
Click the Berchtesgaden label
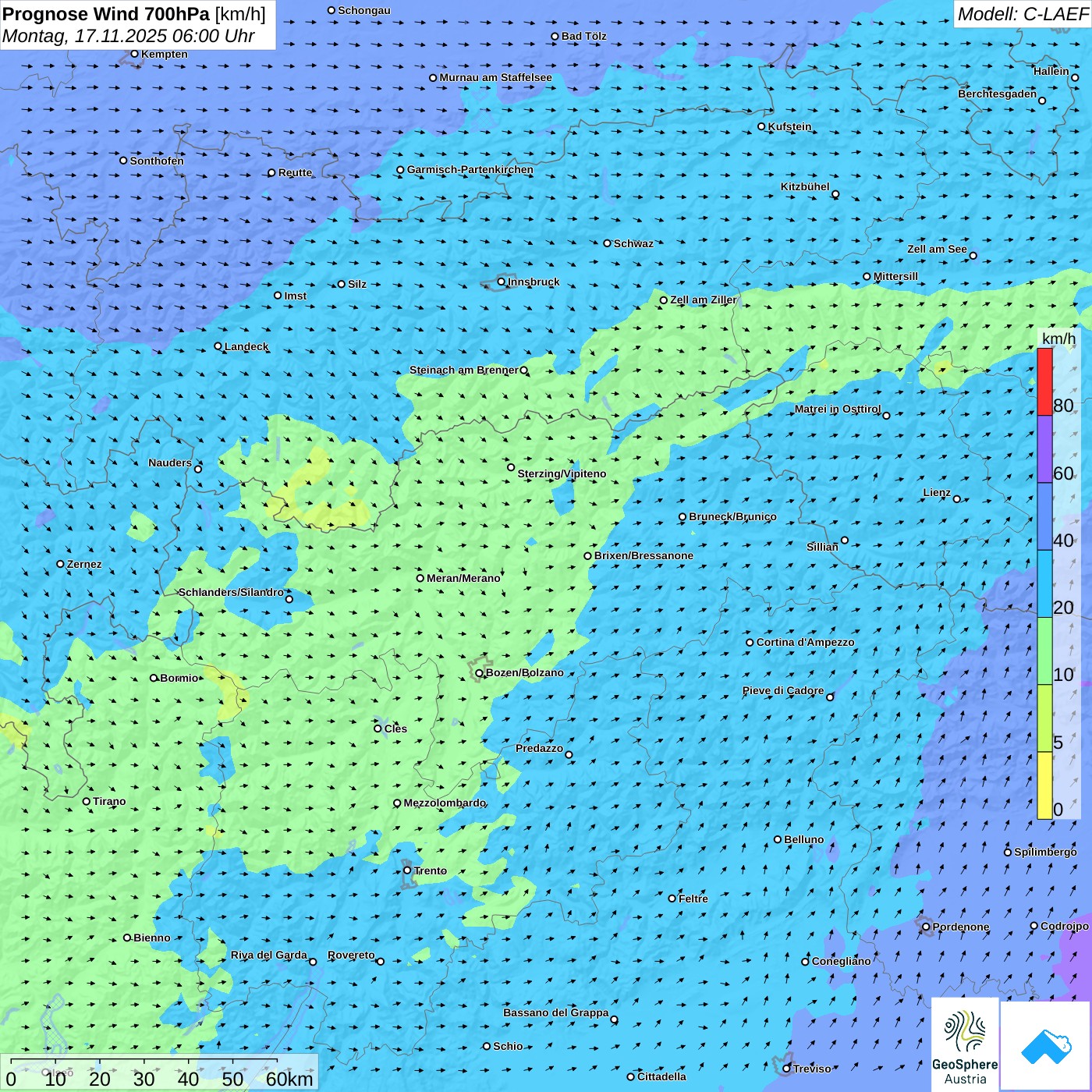tap(997, 94)
